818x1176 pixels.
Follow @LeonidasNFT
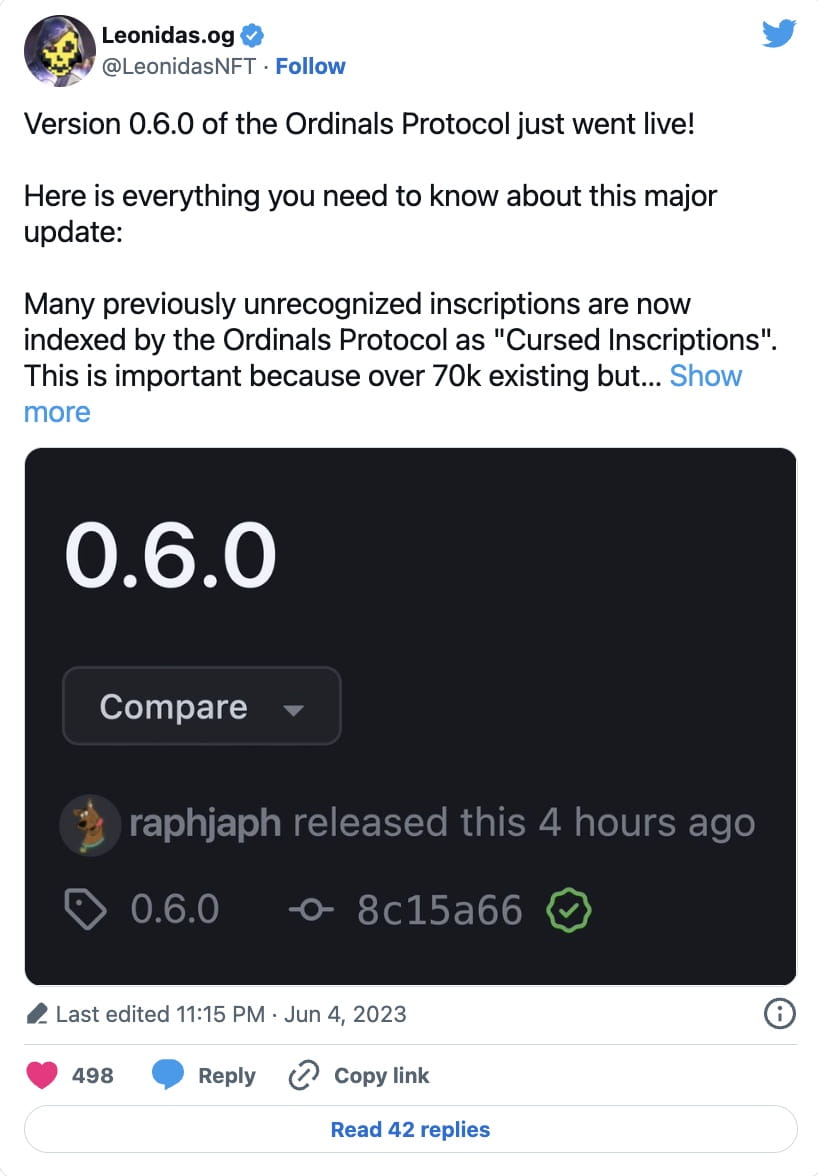coord(310,66)
